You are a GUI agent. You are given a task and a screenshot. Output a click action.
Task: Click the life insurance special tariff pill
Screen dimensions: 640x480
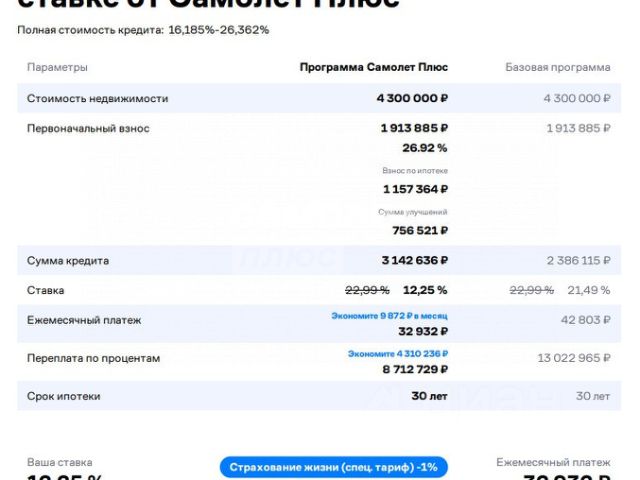coord(333,467)
